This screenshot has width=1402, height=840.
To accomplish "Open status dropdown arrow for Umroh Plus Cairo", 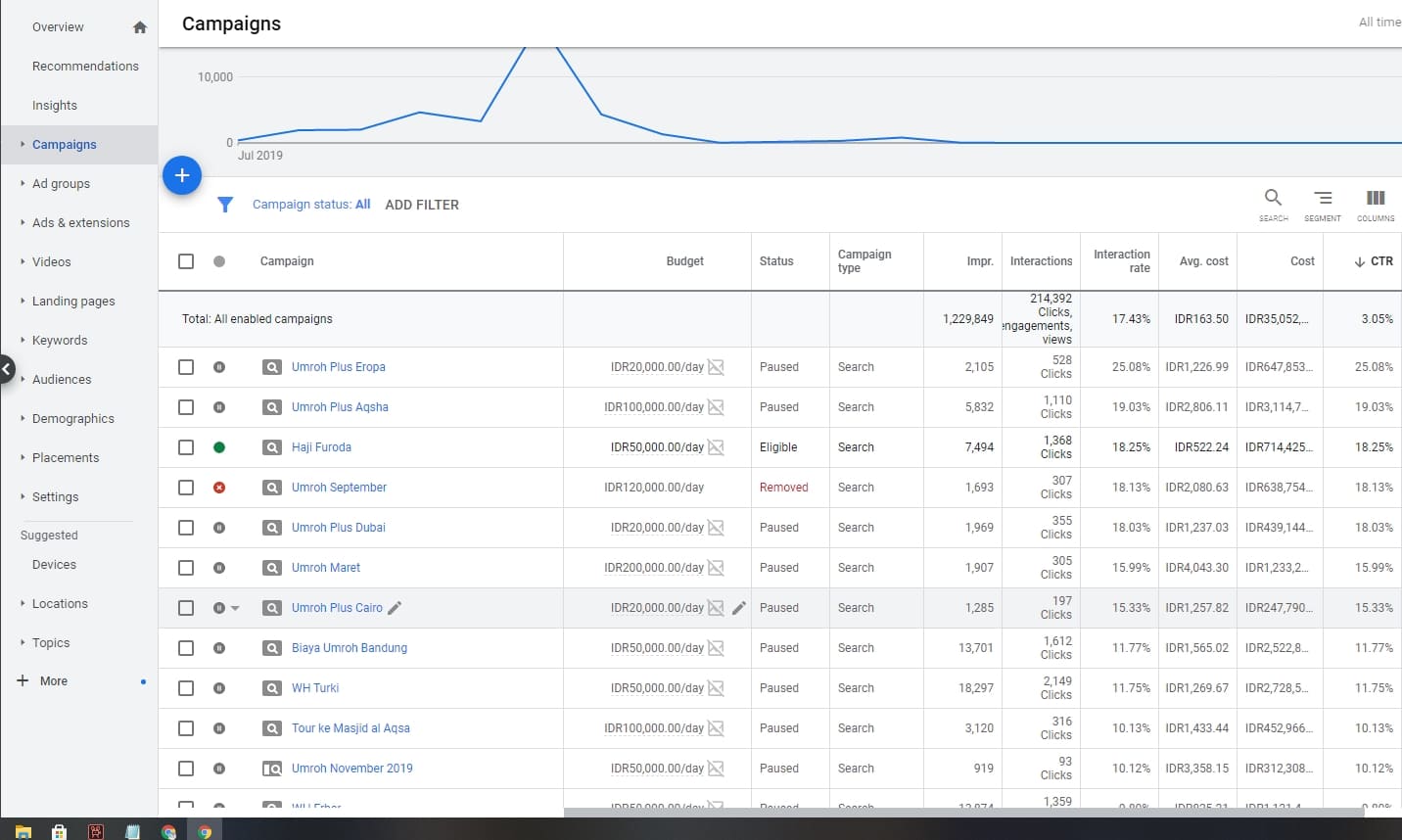I will (x=235, y=608).
